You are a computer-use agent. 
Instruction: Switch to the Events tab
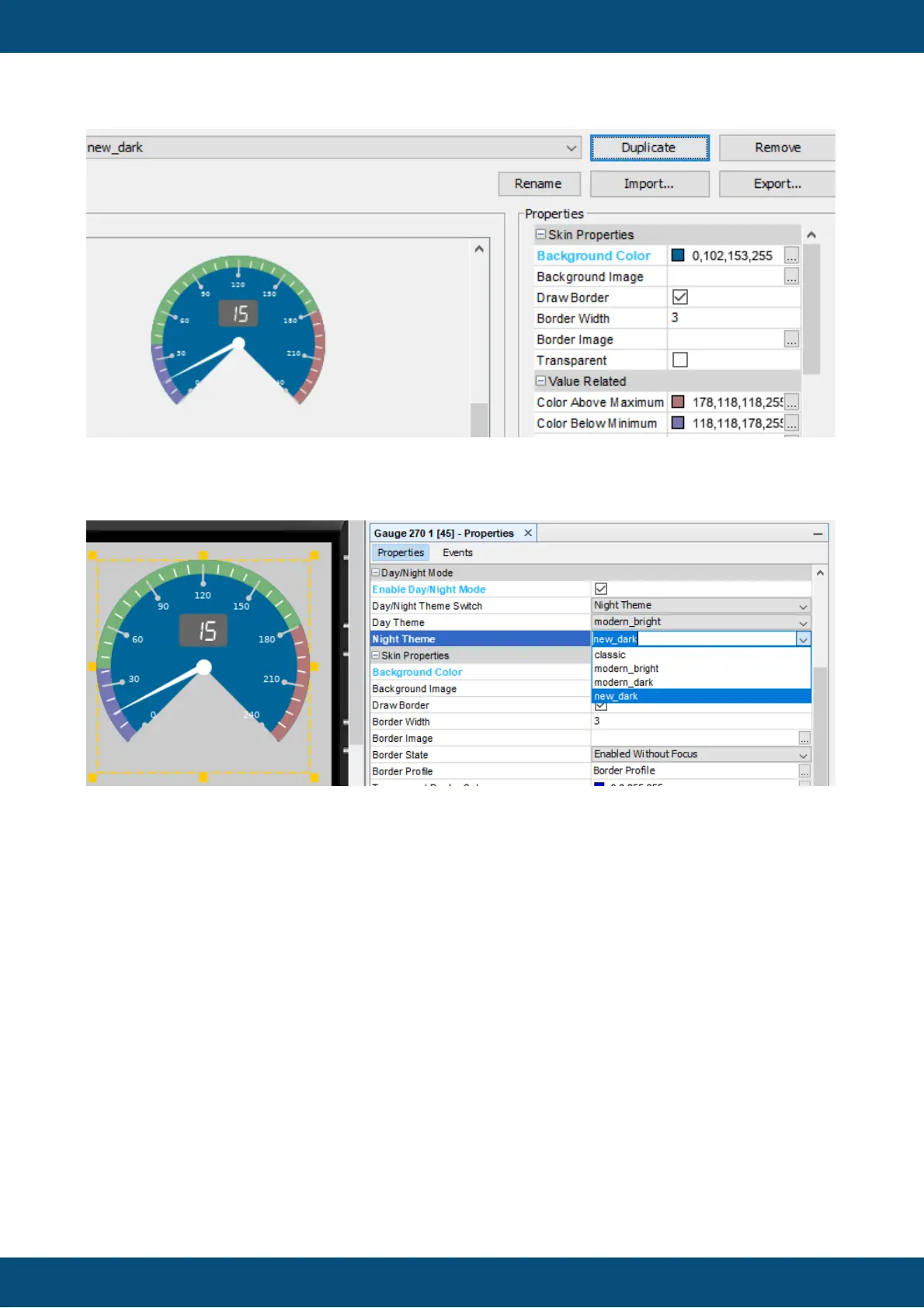point(457,553)
